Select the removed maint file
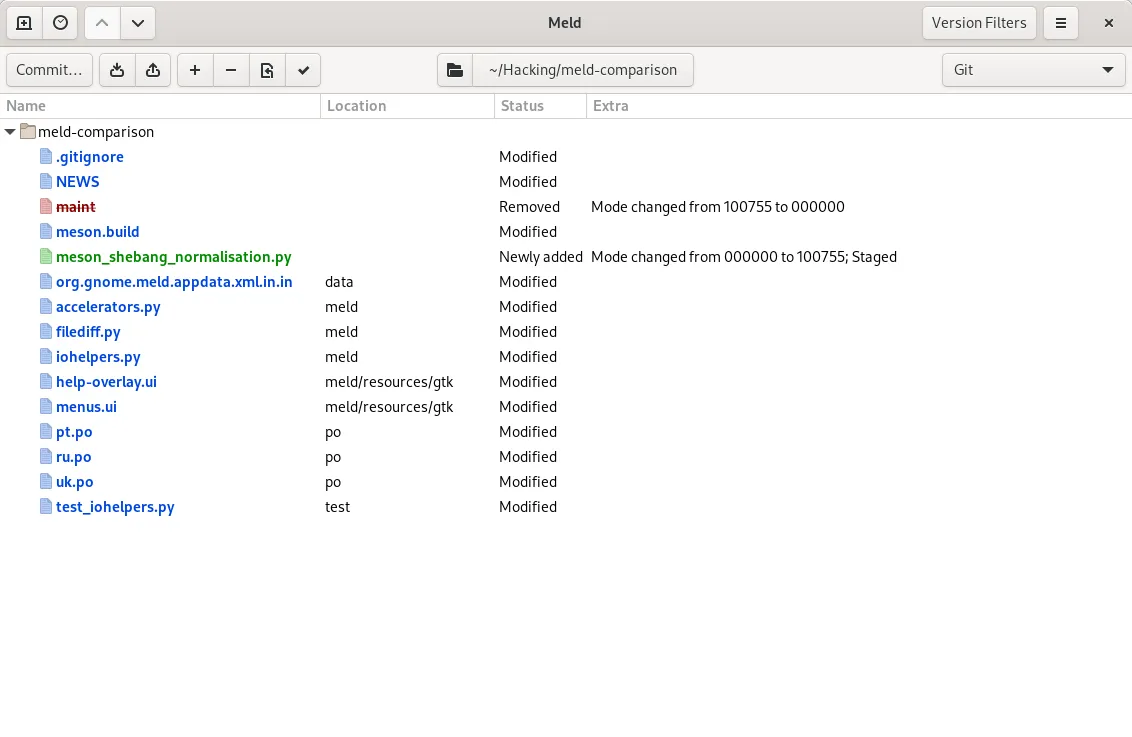Screen dimensions: 1132x737 (76, 207)
